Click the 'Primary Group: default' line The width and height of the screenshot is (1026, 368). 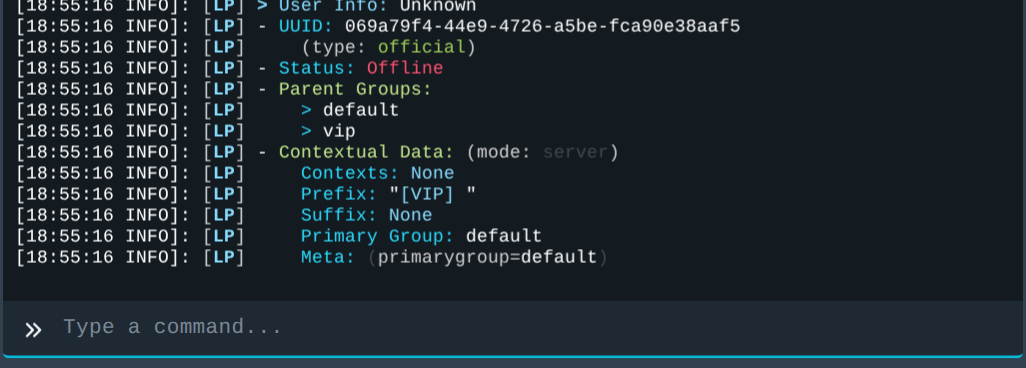(x=421, y=236)
